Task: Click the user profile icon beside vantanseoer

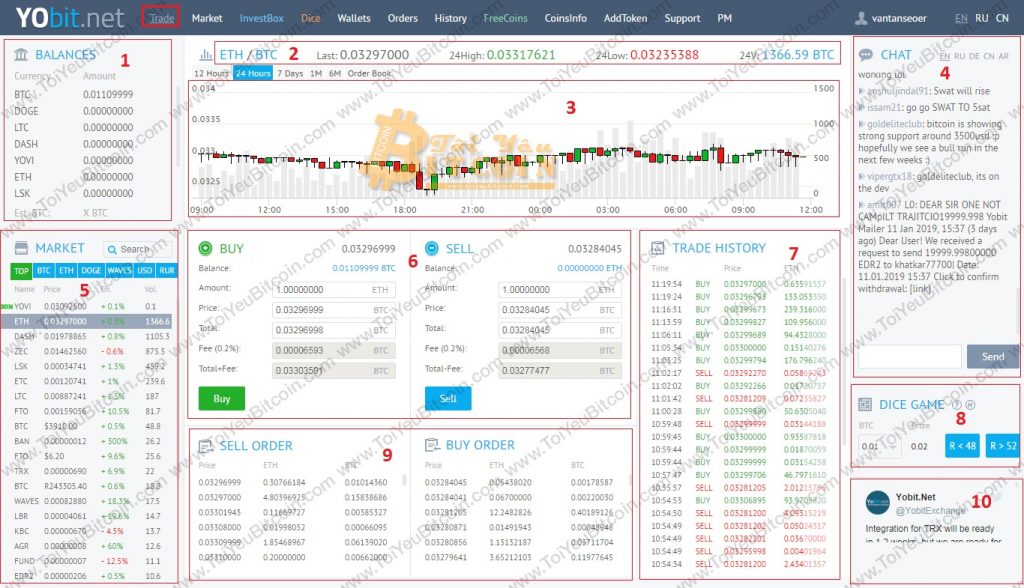Action: (x=861, y=18)
